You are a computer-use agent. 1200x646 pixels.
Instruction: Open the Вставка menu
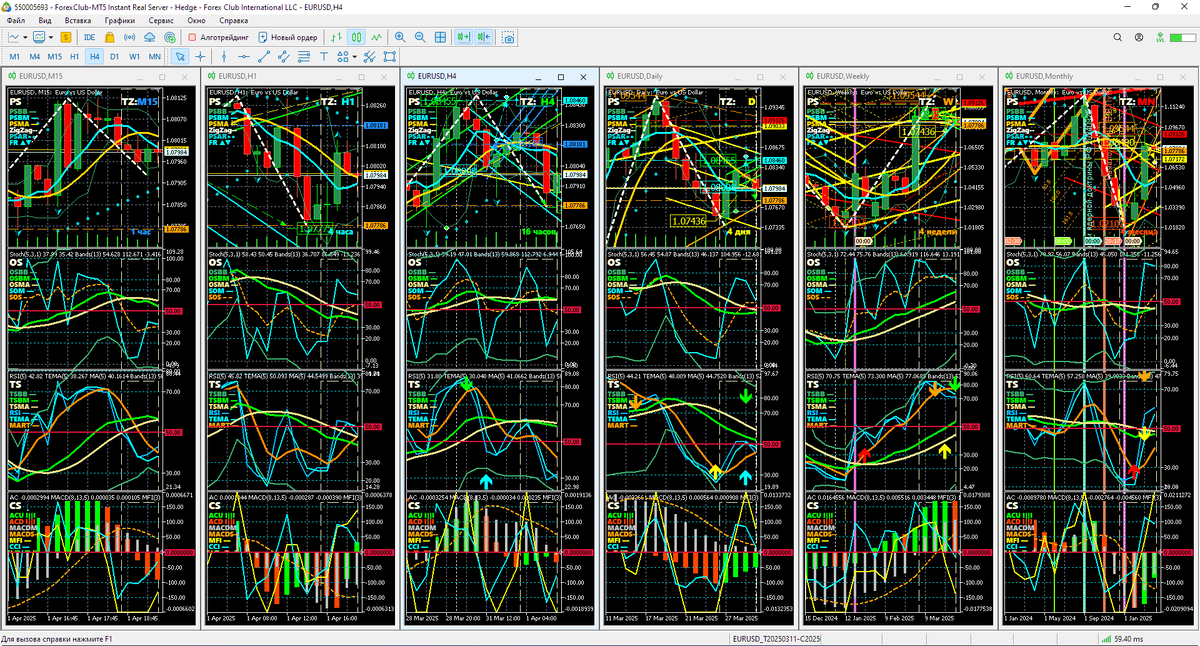77,20
